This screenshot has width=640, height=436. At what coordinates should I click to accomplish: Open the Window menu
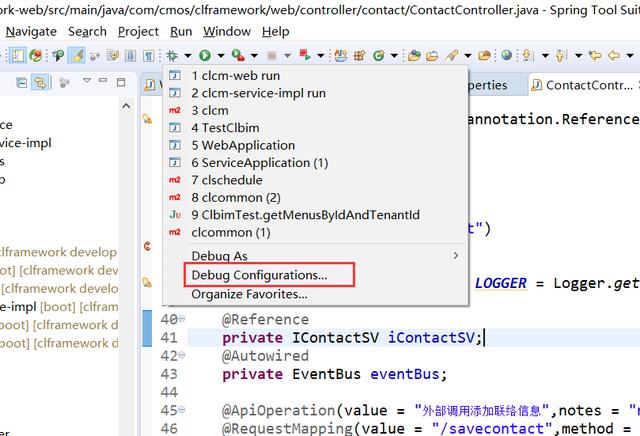[227, 31]
